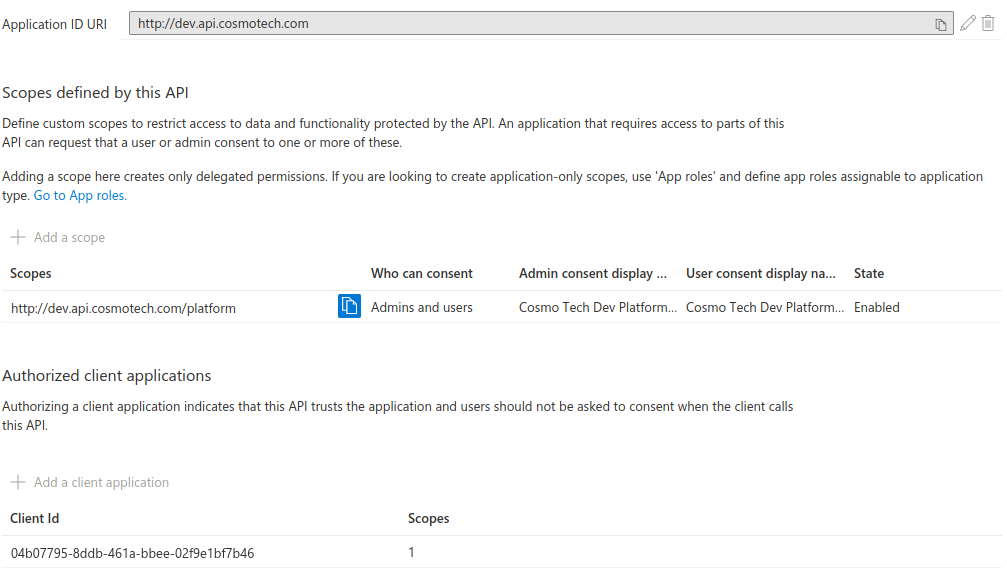Copy the Application ID URI to clipboard

coord(941,22)
